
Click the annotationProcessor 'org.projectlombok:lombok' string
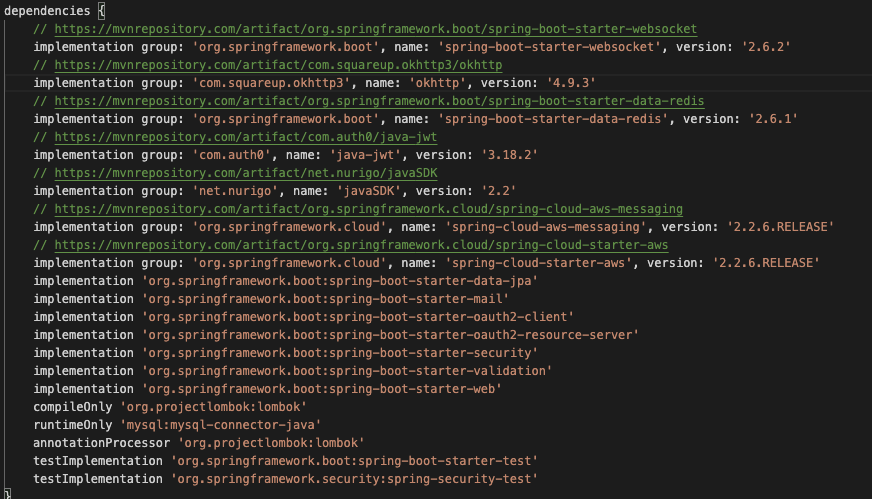271,443
